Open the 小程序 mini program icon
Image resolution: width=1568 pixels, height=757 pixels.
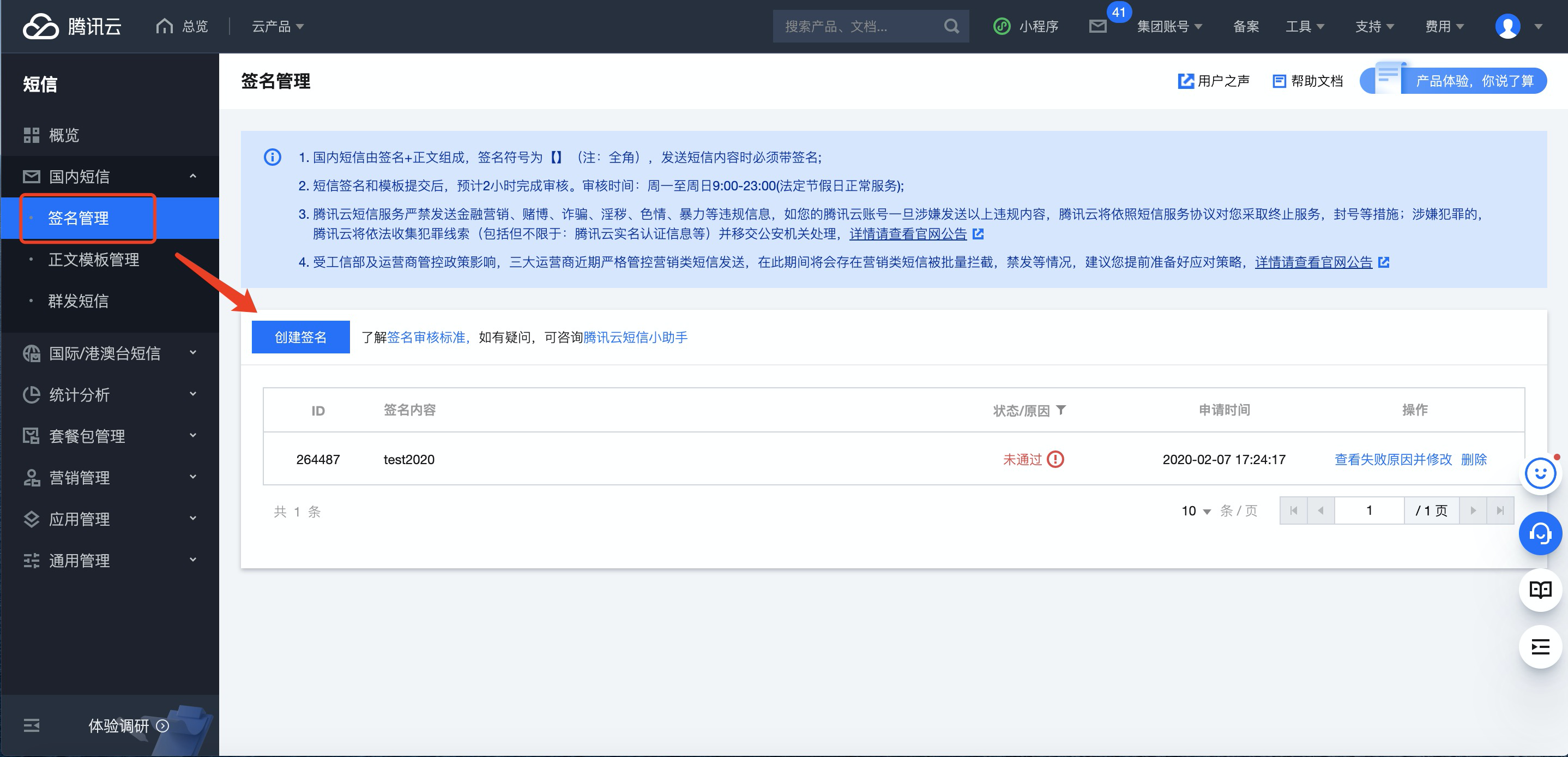tap(1002, 26)
